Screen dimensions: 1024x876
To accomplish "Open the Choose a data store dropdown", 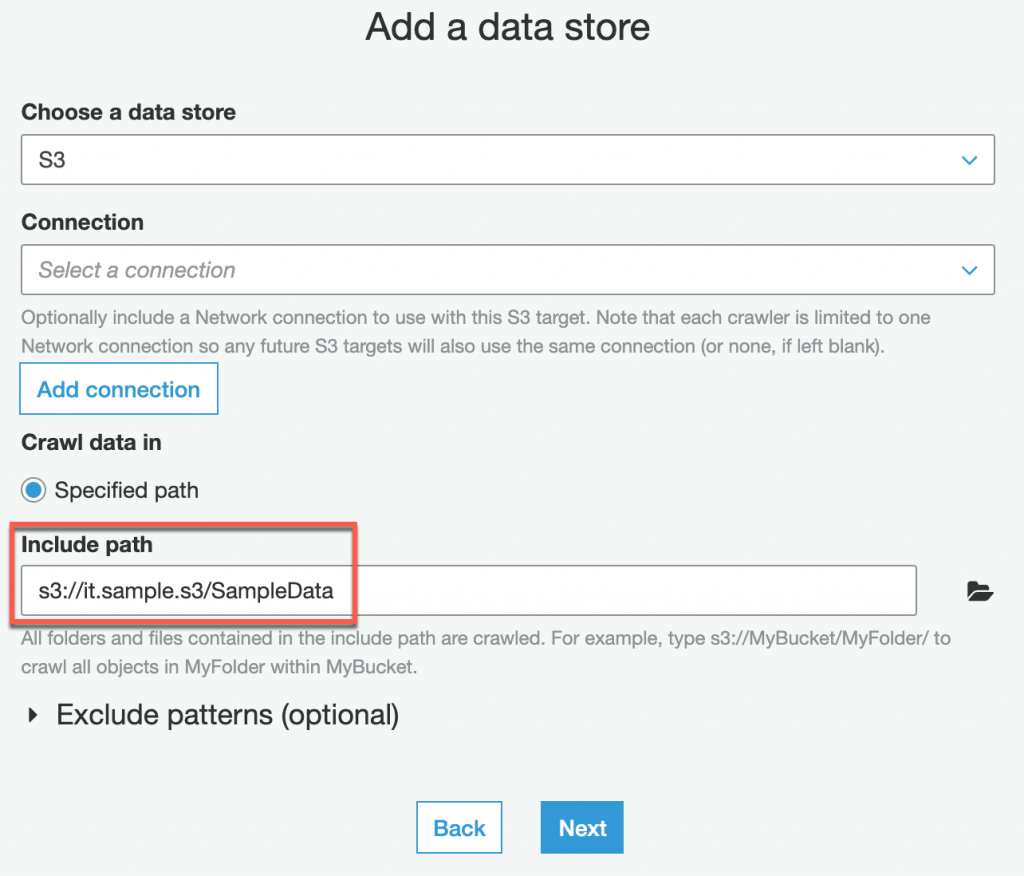I will pos(507,160).
